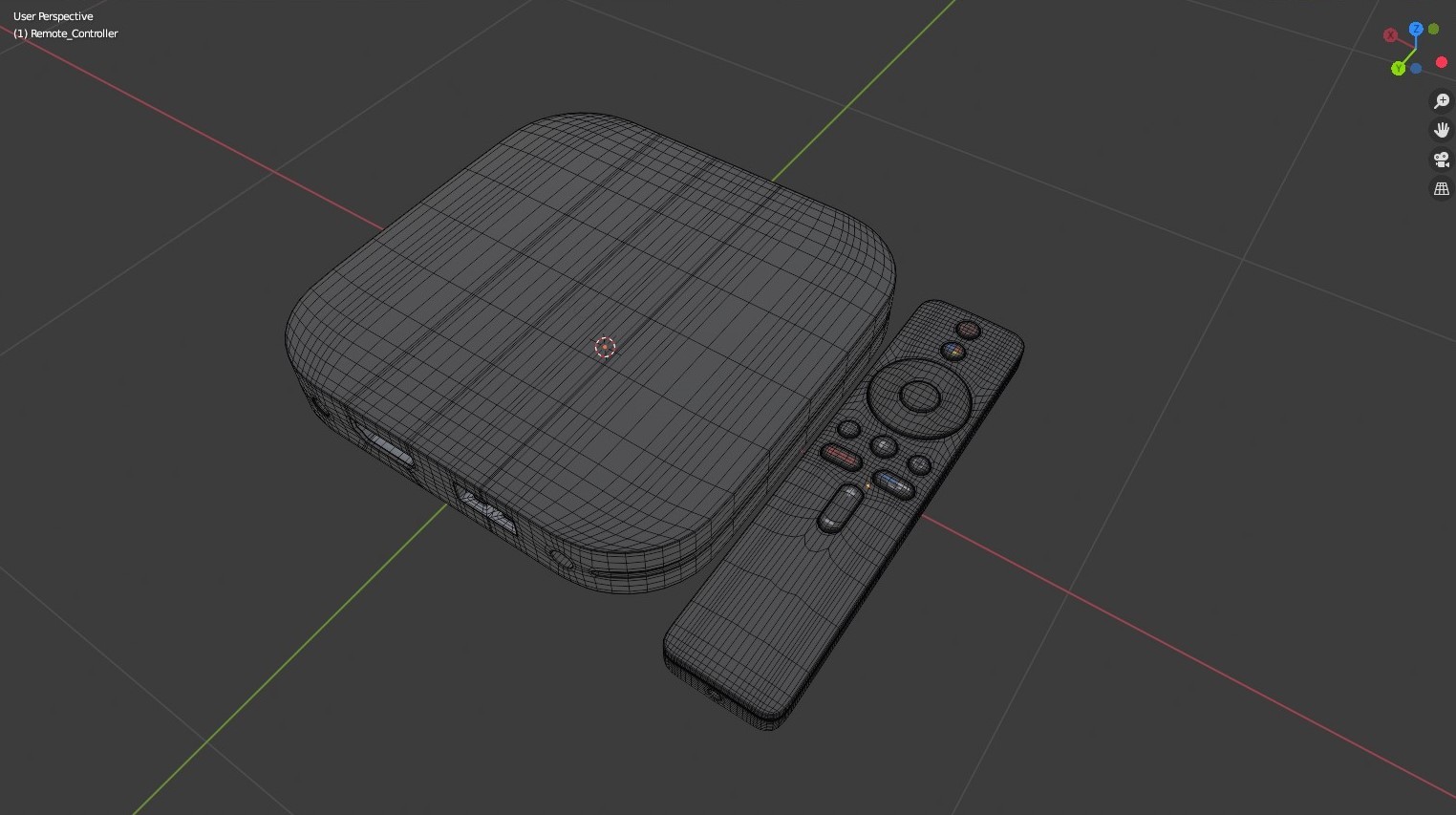
Task: Click the circular D-pad on the remote model
Action: (918, 397)
